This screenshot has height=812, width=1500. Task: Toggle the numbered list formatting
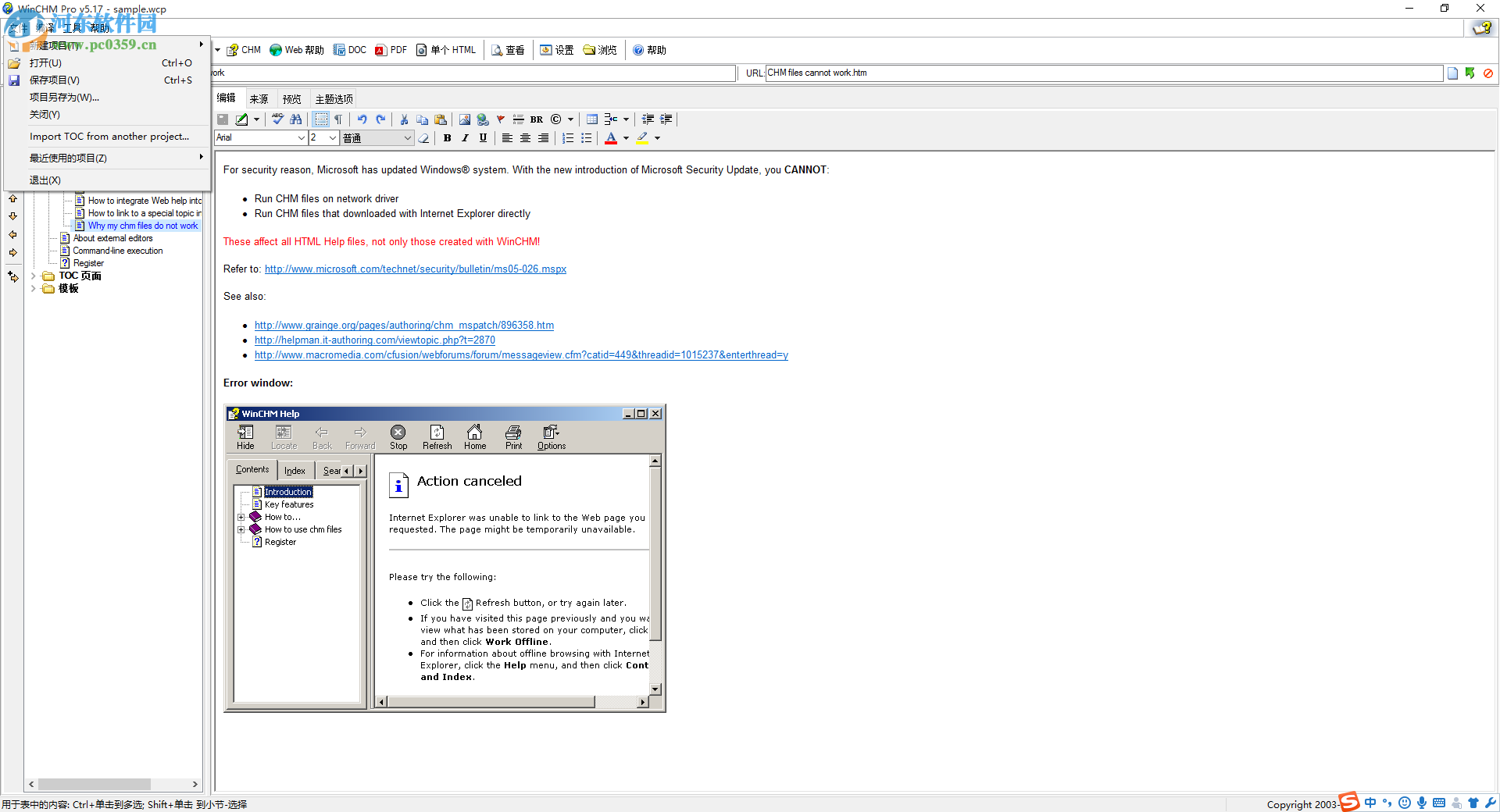coord(568,138)
